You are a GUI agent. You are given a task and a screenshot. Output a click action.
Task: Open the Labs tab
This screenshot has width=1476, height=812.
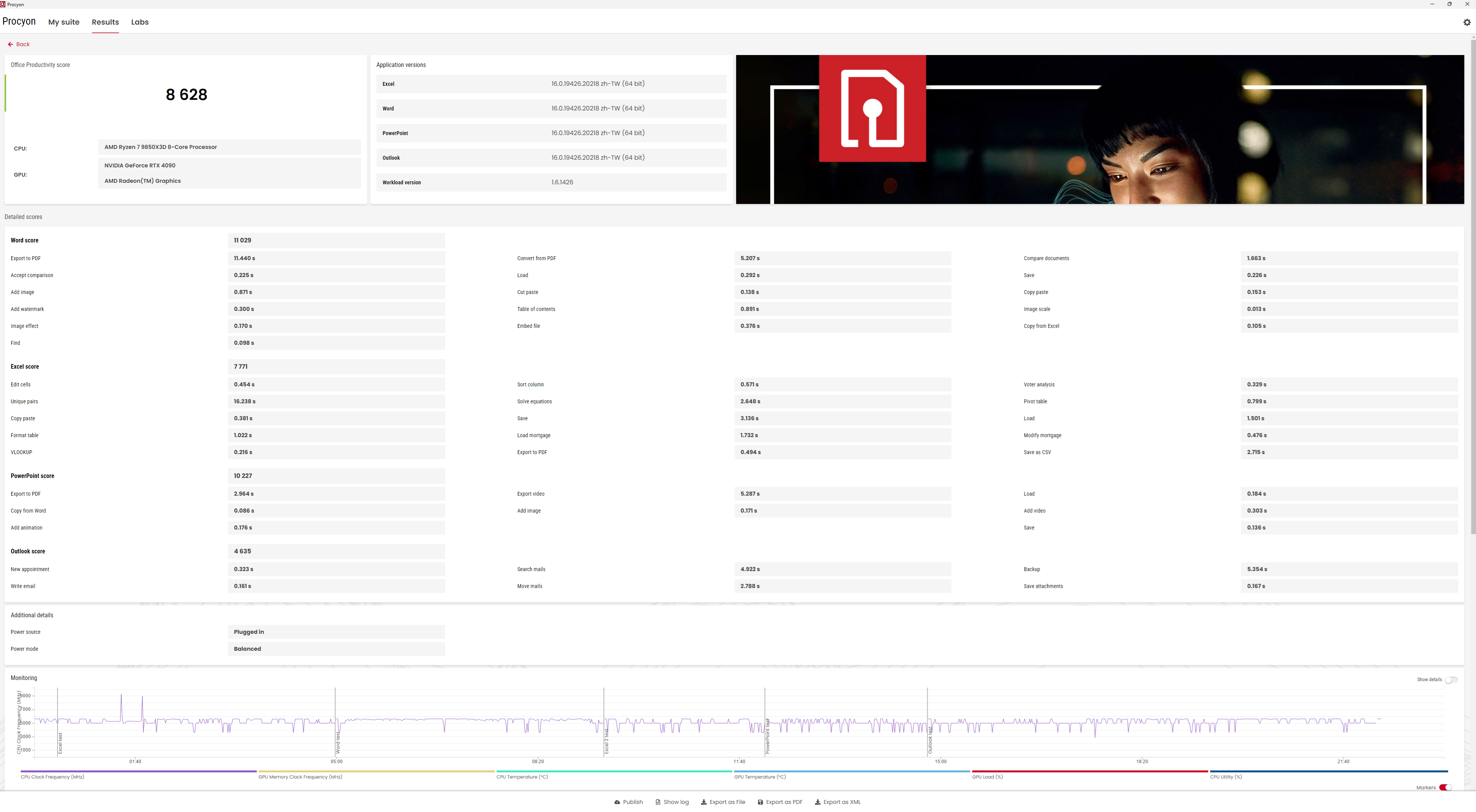[140, 22]
